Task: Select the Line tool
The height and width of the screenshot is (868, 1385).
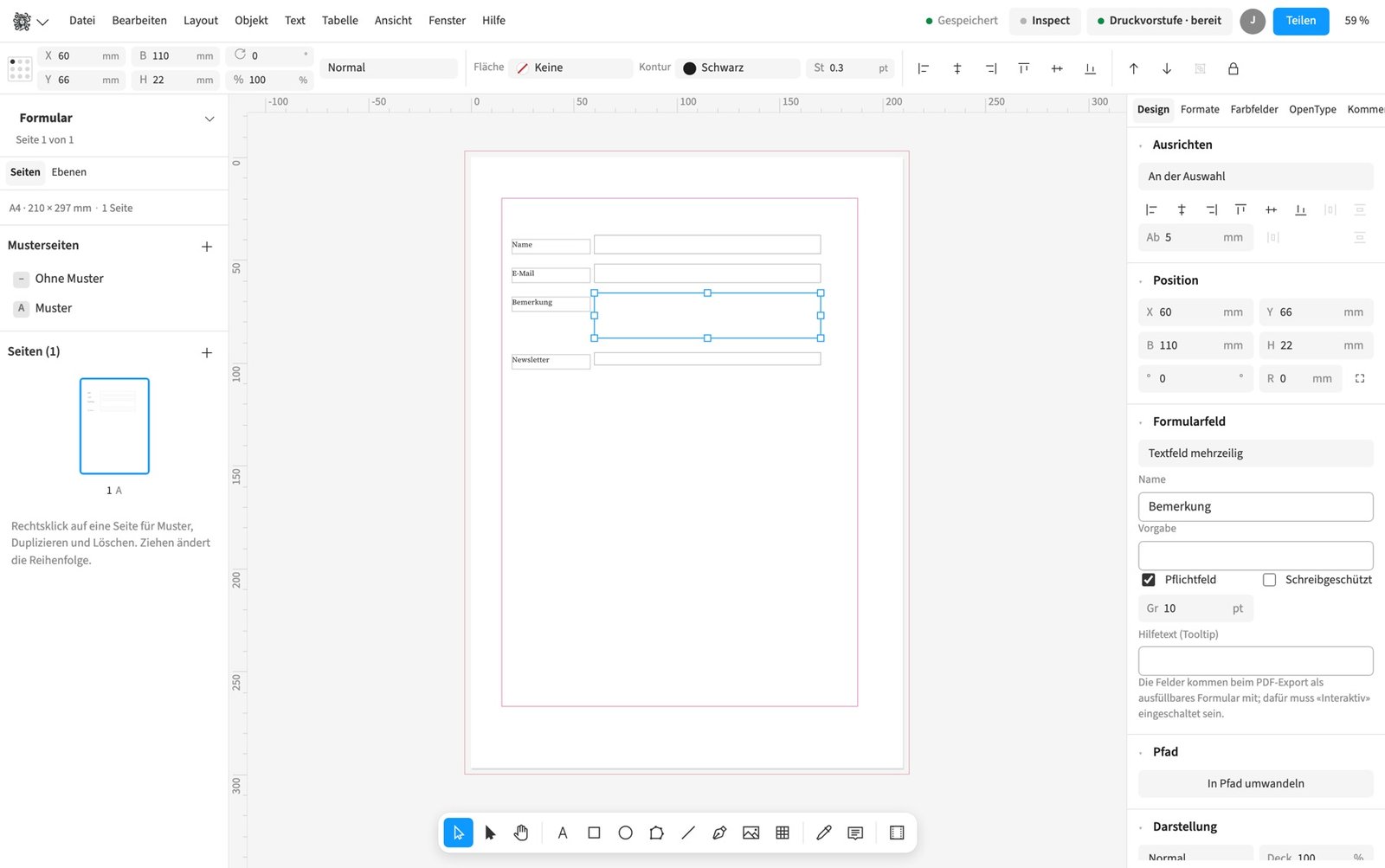Action: click(688, 833)
